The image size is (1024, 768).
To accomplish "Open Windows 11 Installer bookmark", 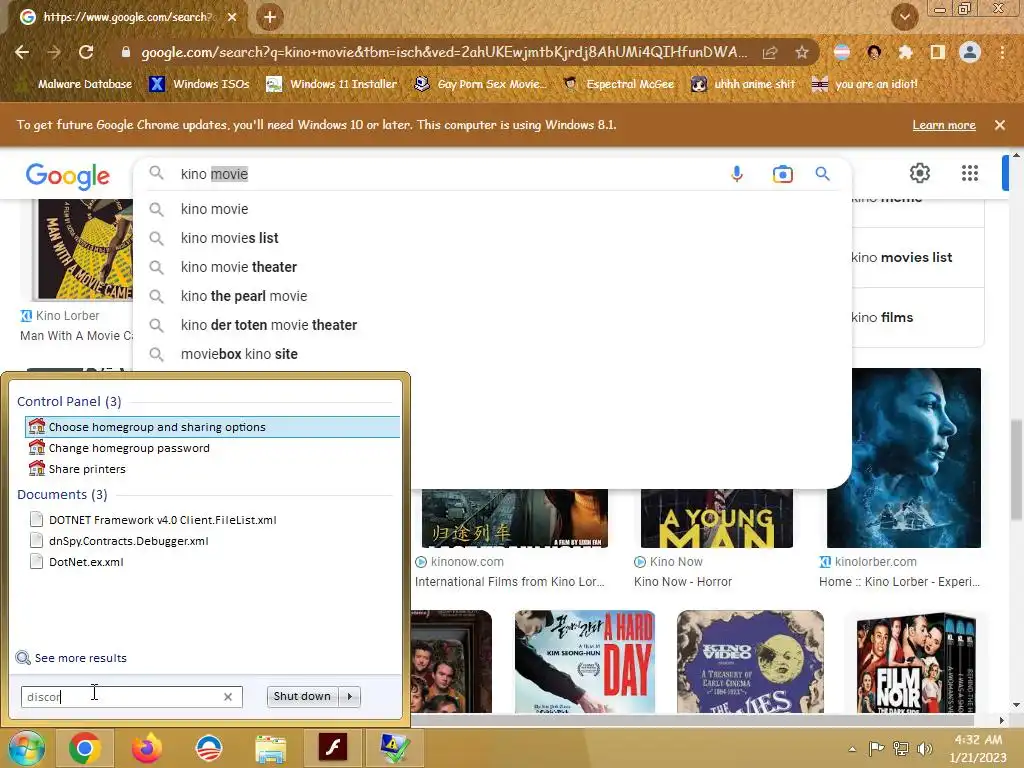I will [x=332, y=84].
